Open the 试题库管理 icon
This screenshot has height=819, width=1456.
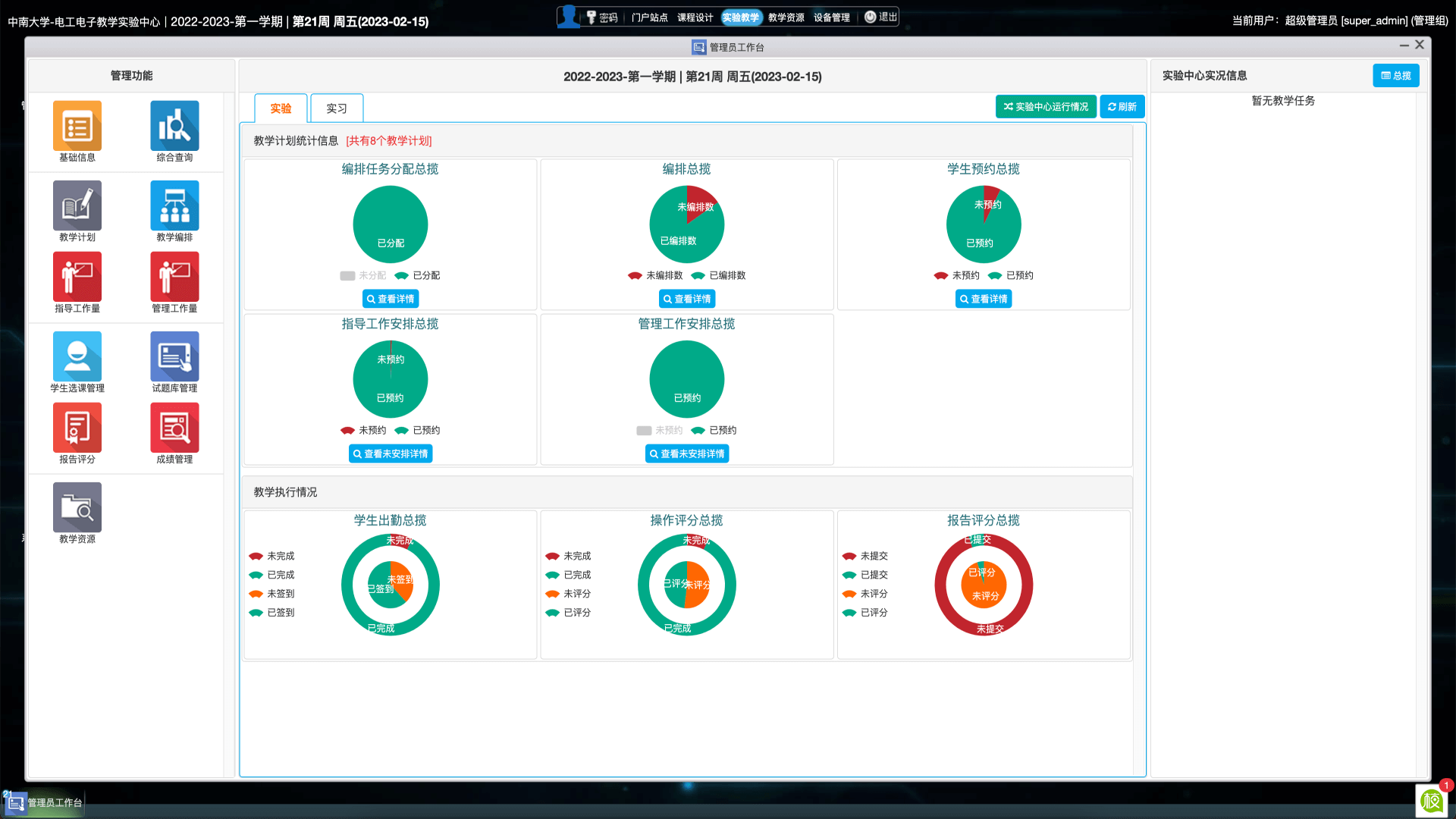pos(174,356)
